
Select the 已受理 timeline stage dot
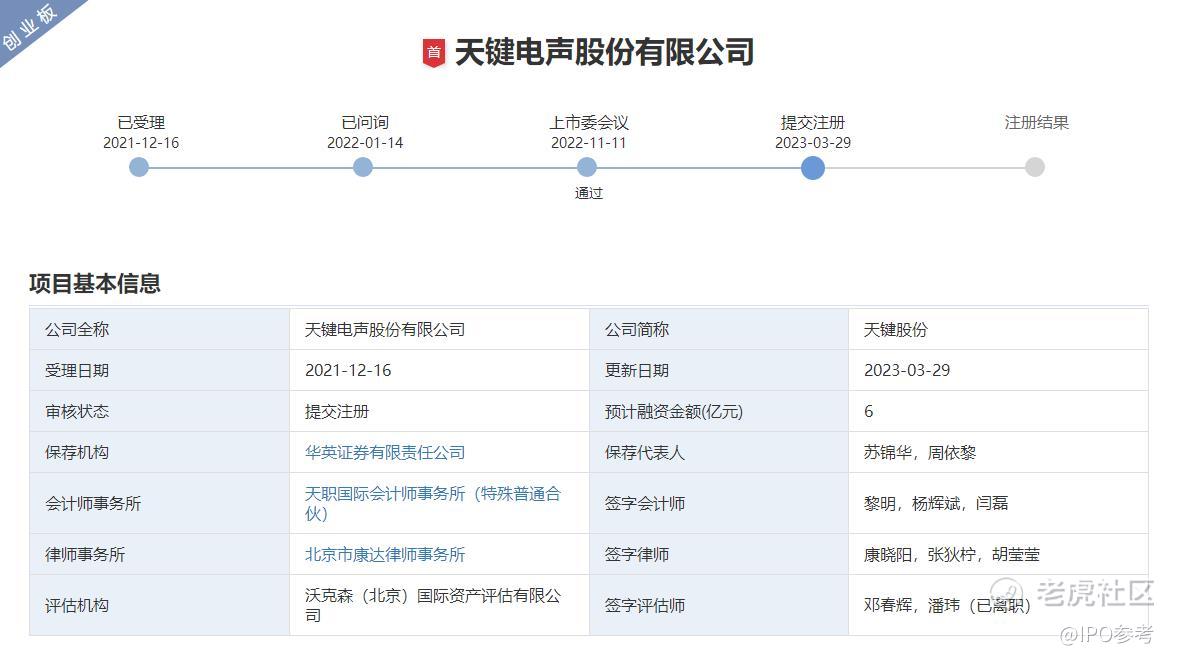pos(139,167)
